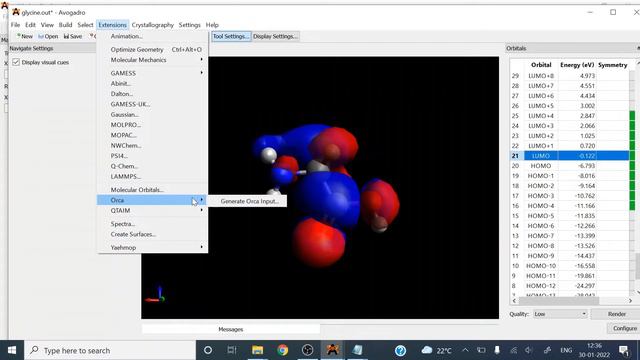Click the ENG language indicator
This screenshot has height=360, width=640.
pos(566,350)
